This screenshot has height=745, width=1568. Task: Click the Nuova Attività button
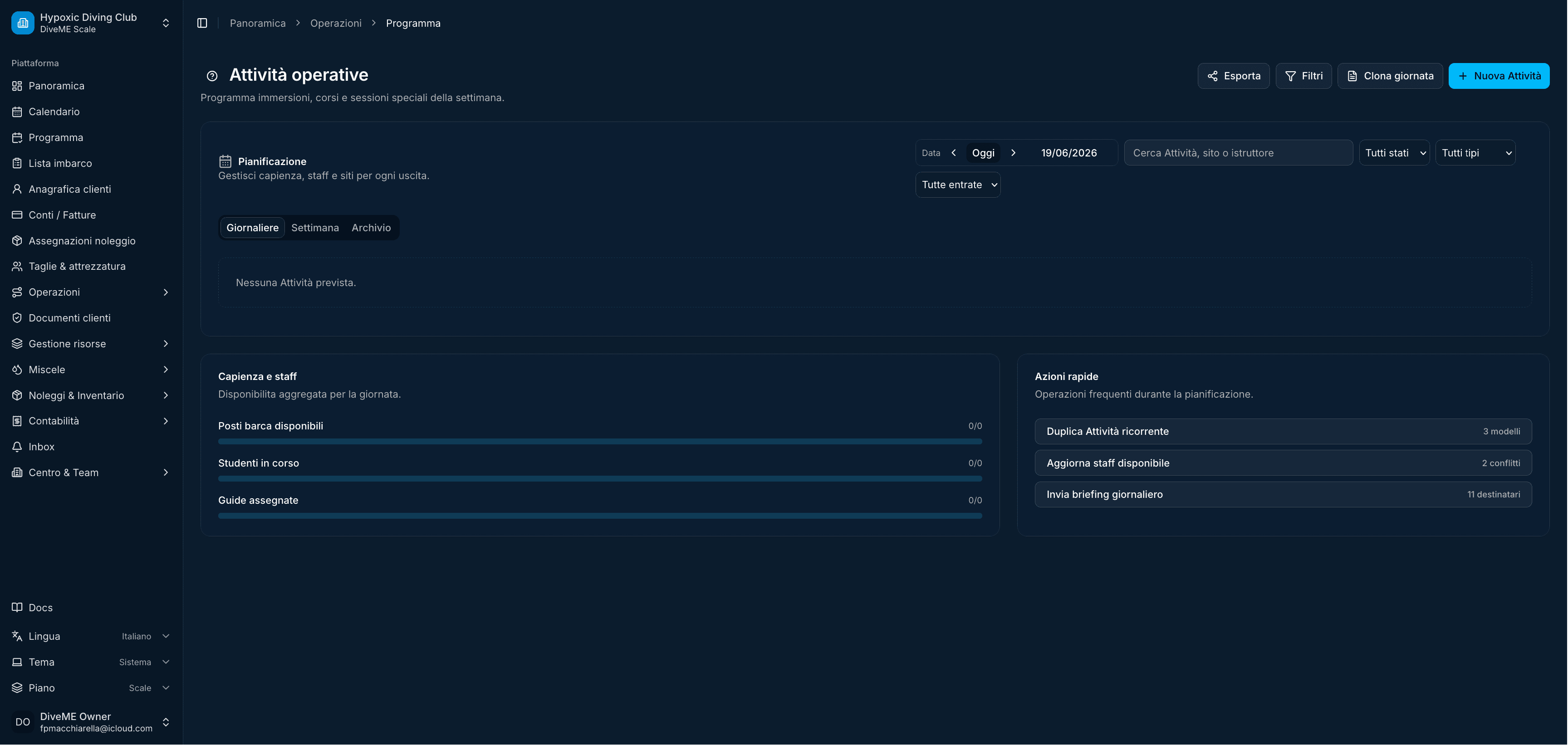pos(1499,76)
